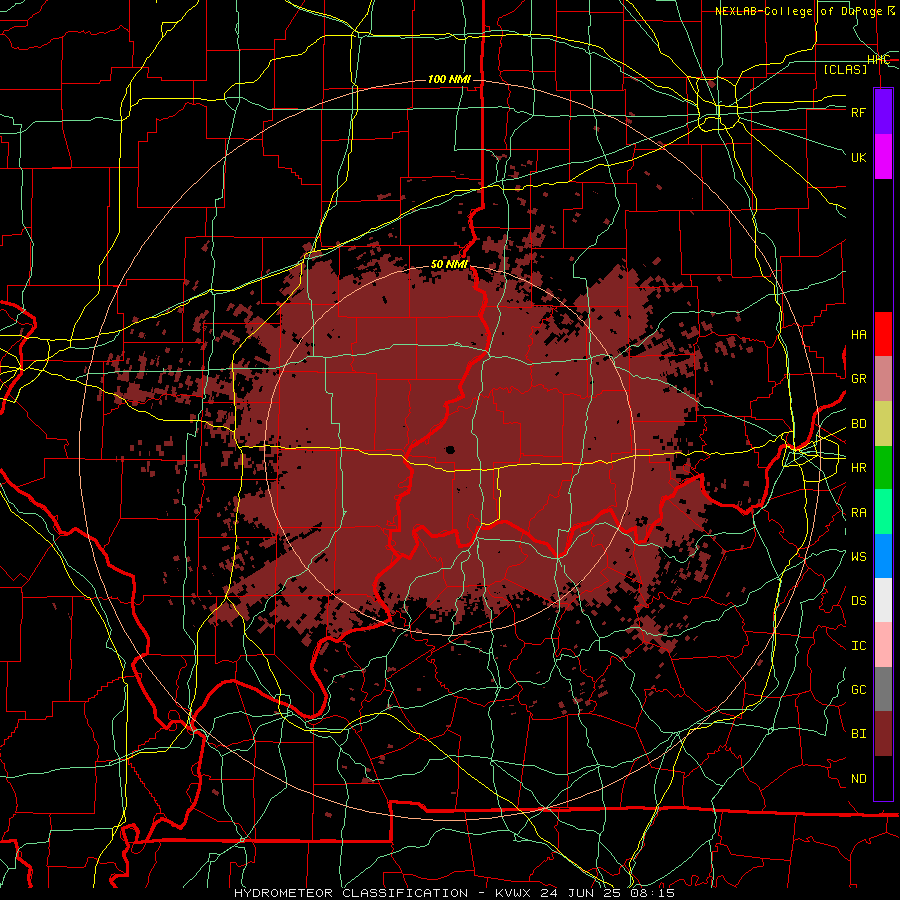Click the DS legend label
Image resolution: width=900 pixels, height=900 pixels.
pos(858,601)
